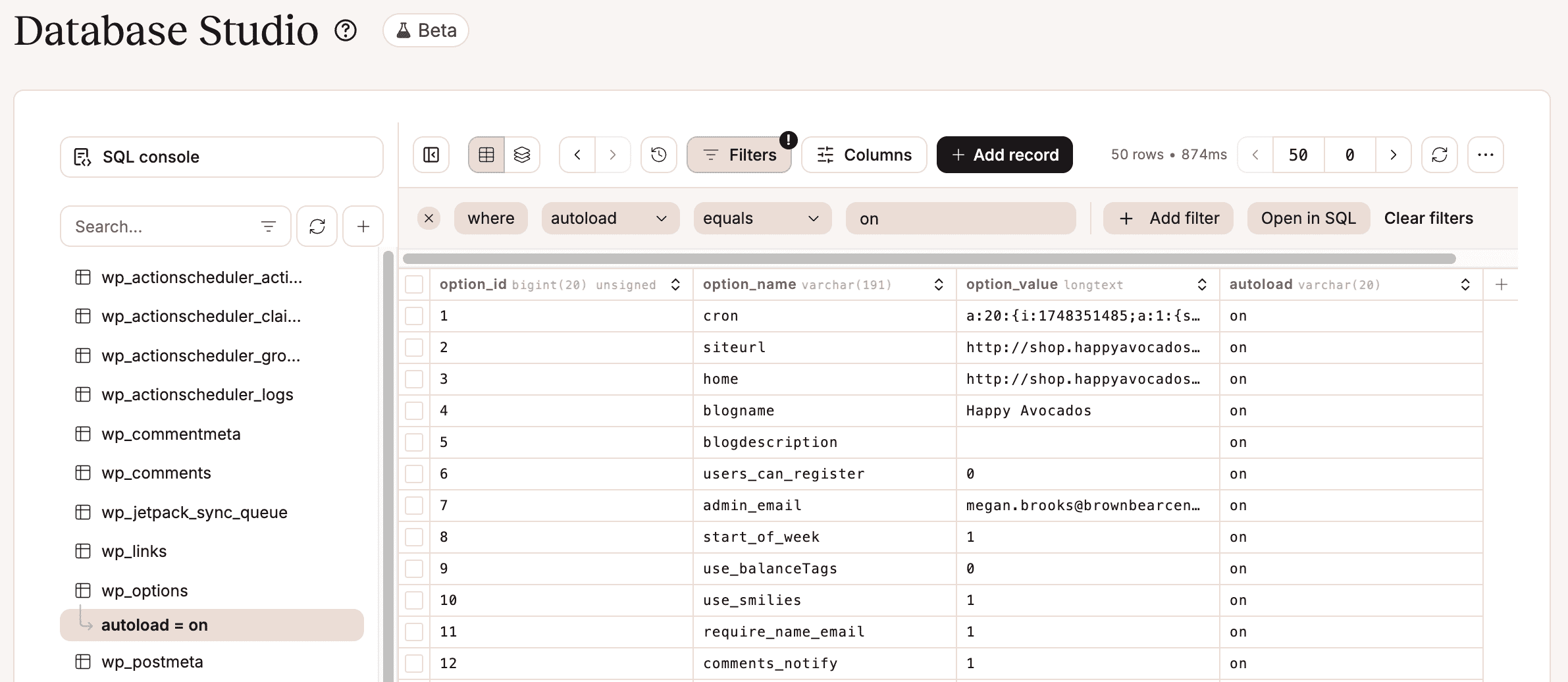The height and width of the screenshot is (682, 1568).
Task: Click the plus icon to add a table
Action: click(x=363, y=226)
